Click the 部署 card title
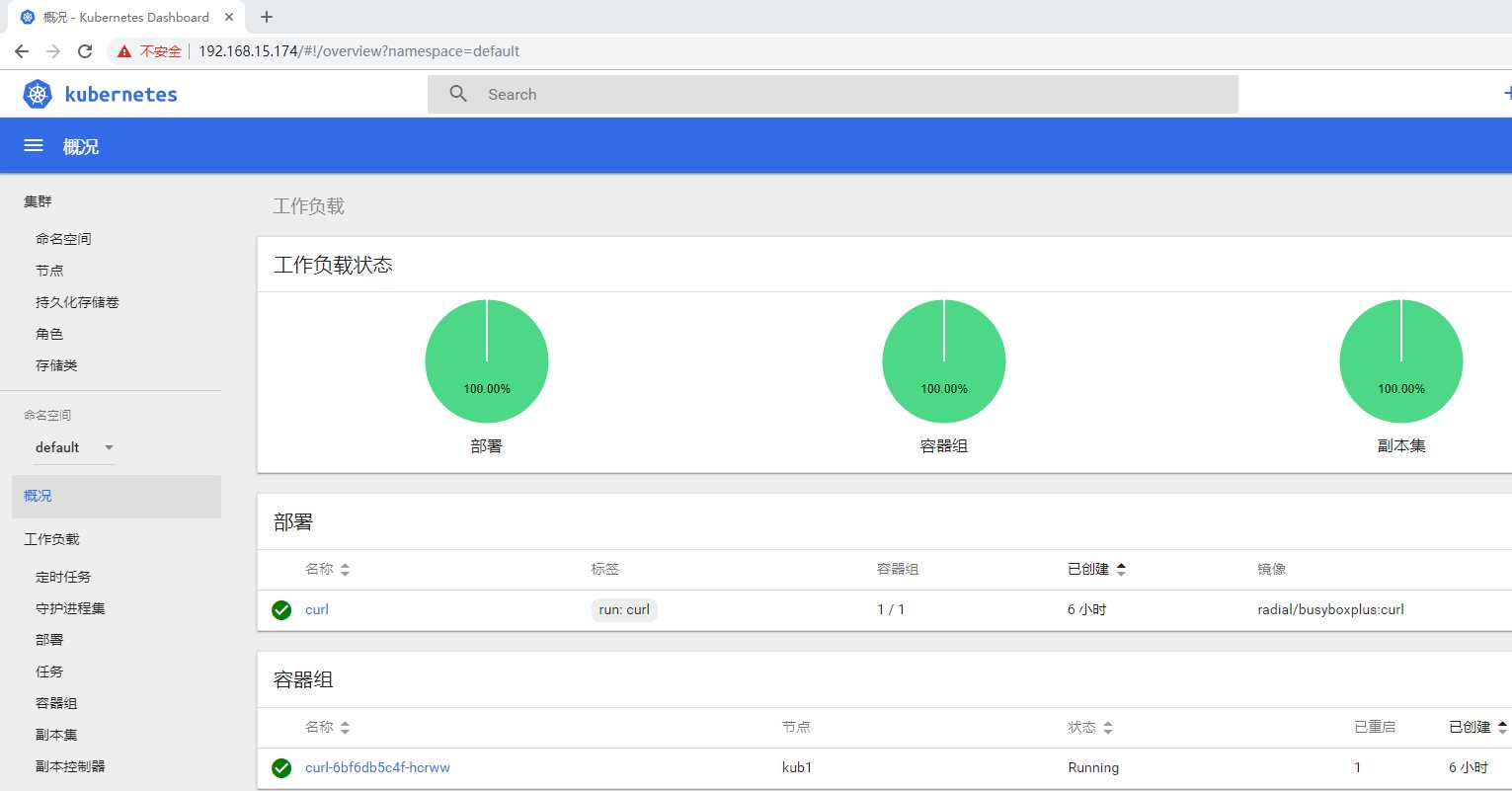This screenshot has height=791, width=1512. pos(293,522)
